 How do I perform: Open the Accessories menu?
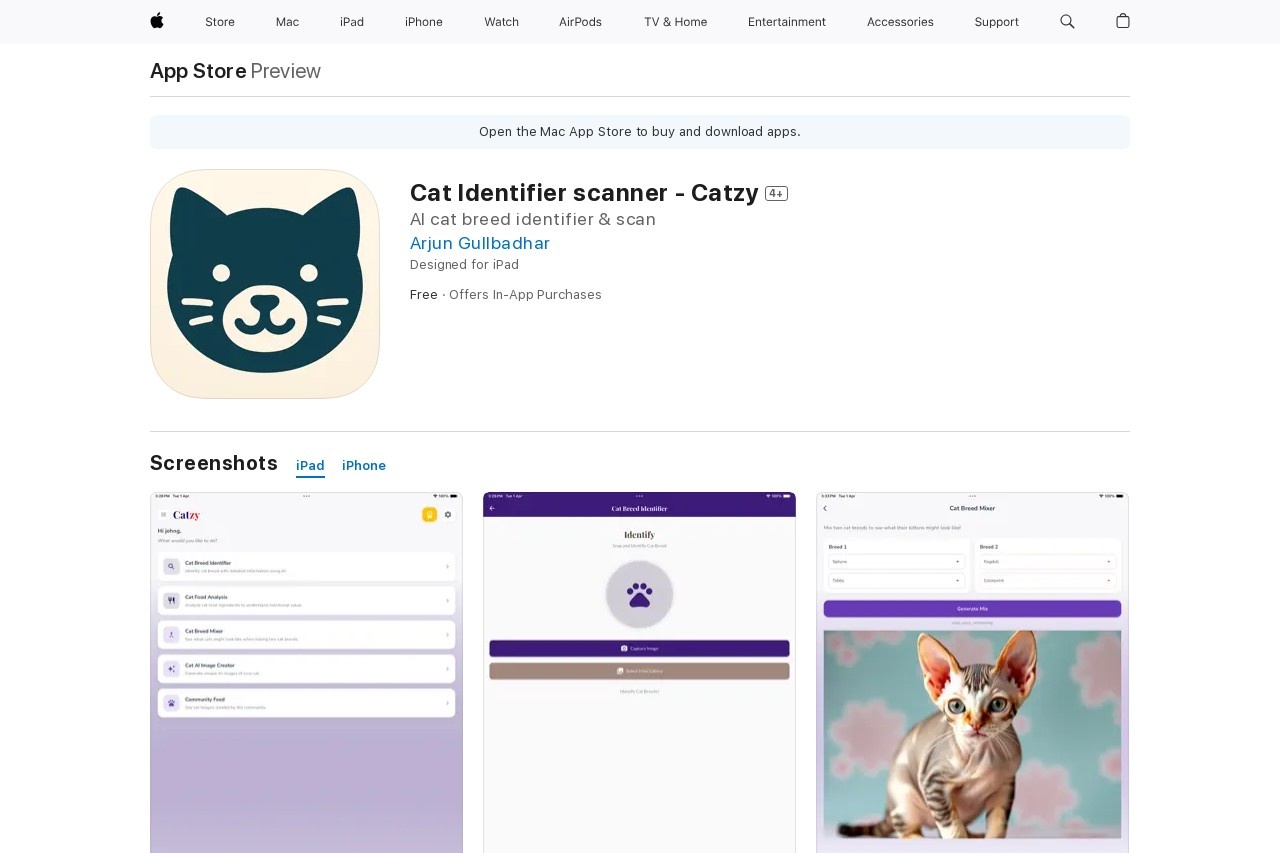[x=900, y=22]
